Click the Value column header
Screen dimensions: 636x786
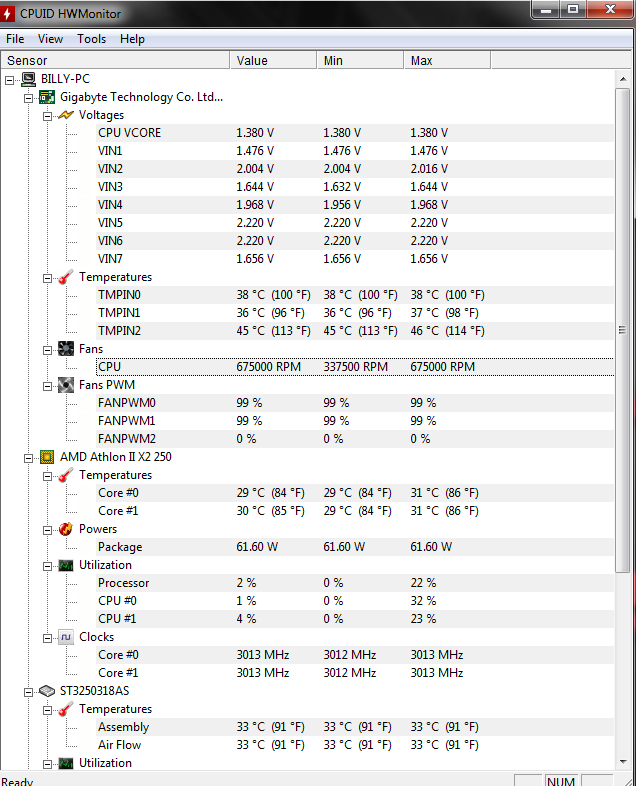[273, 60]
